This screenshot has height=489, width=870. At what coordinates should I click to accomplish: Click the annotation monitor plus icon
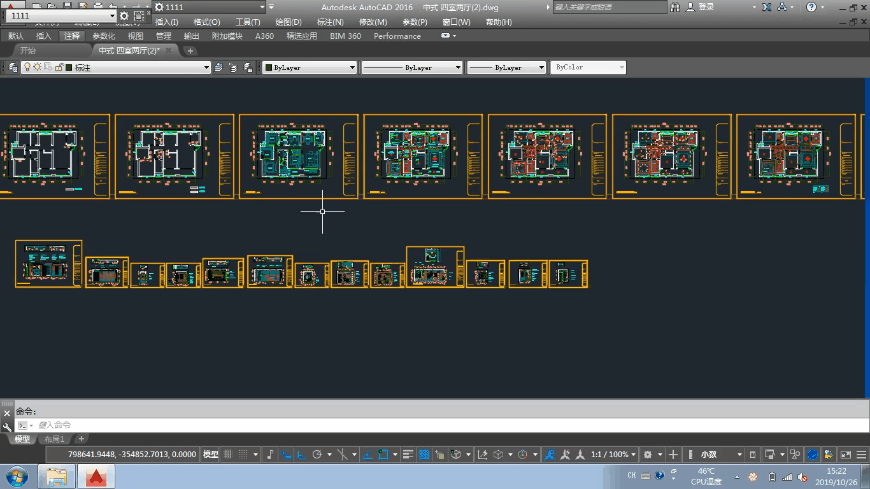pos(673,455)
